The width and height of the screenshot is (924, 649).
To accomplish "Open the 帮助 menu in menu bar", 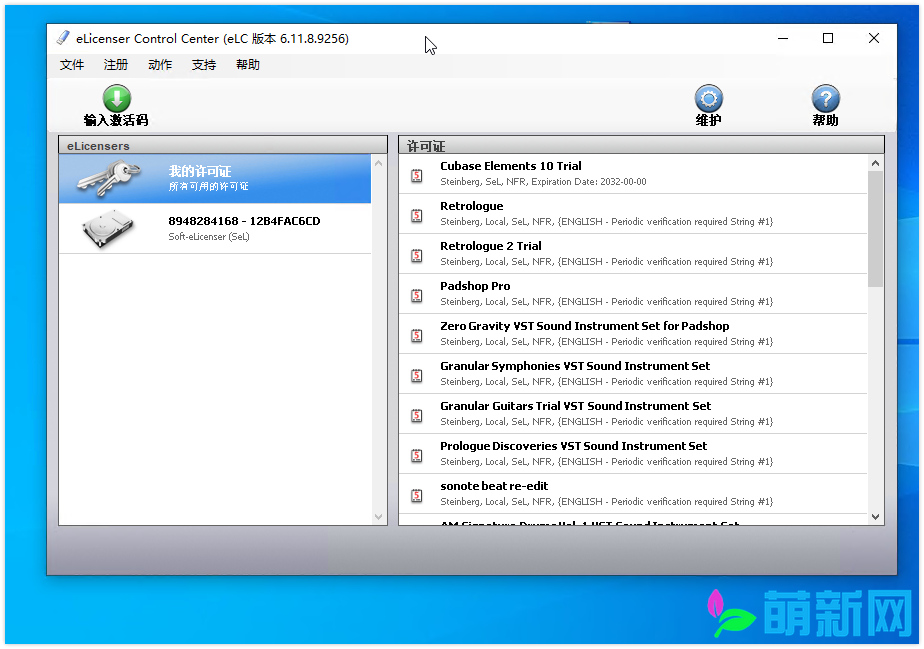I will pos(248,65).
